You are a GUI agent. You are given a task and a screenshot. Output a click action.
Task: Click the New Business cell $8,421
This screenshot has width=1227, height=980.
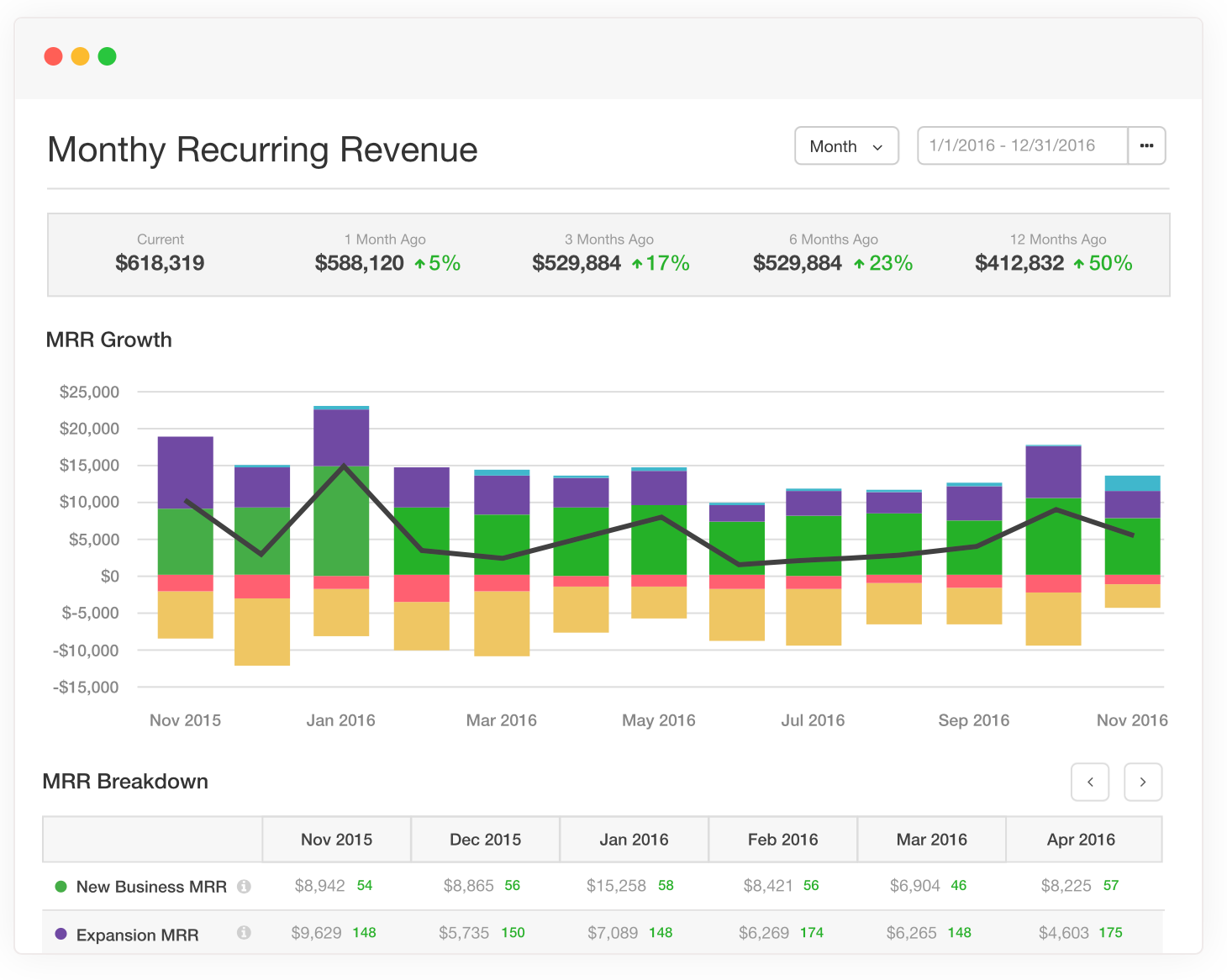pyautogui.click(x=768, y=886)
